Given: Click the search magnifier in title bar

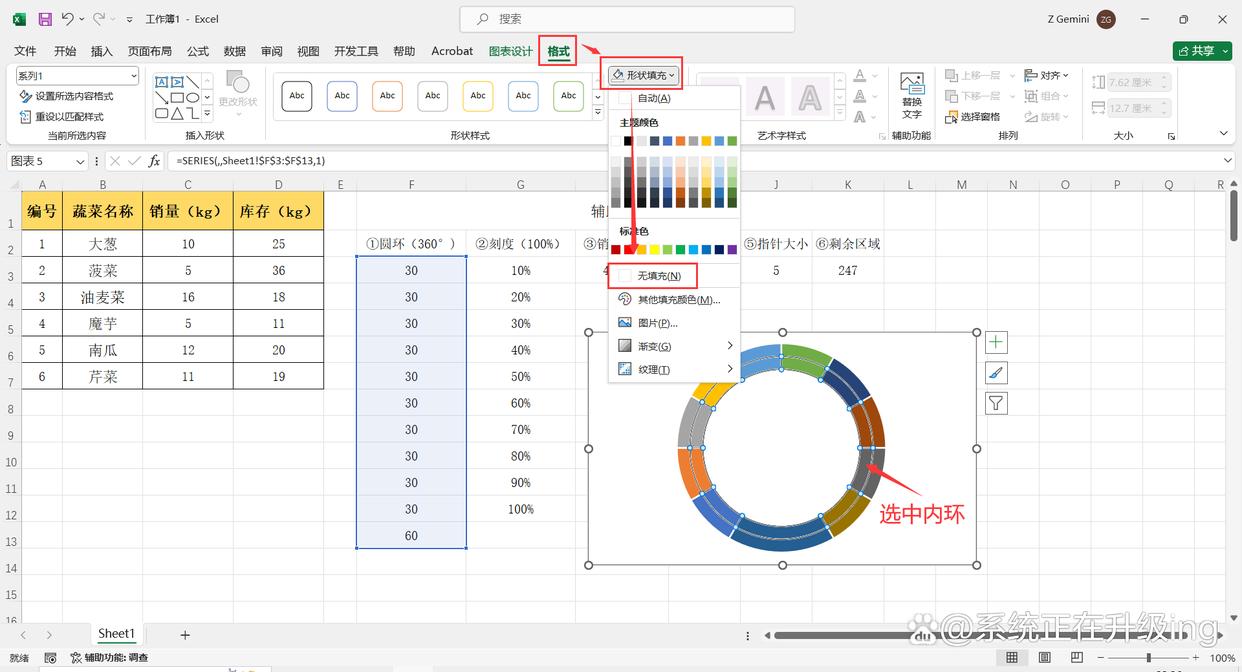Looking at the screenshot, I should (483, 19).
